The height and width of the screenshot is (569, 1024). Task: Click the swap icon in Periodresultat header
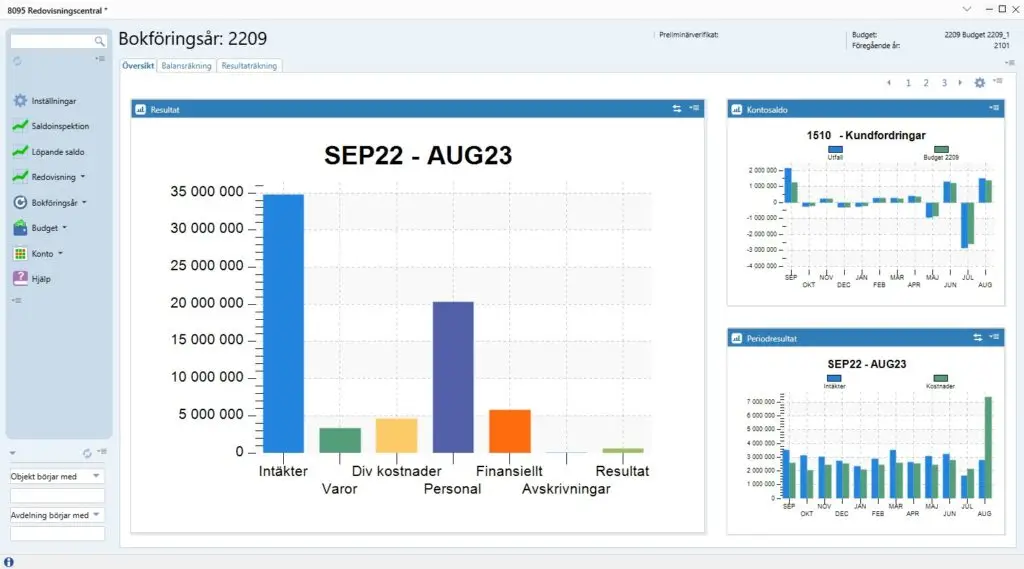[978, 338]
